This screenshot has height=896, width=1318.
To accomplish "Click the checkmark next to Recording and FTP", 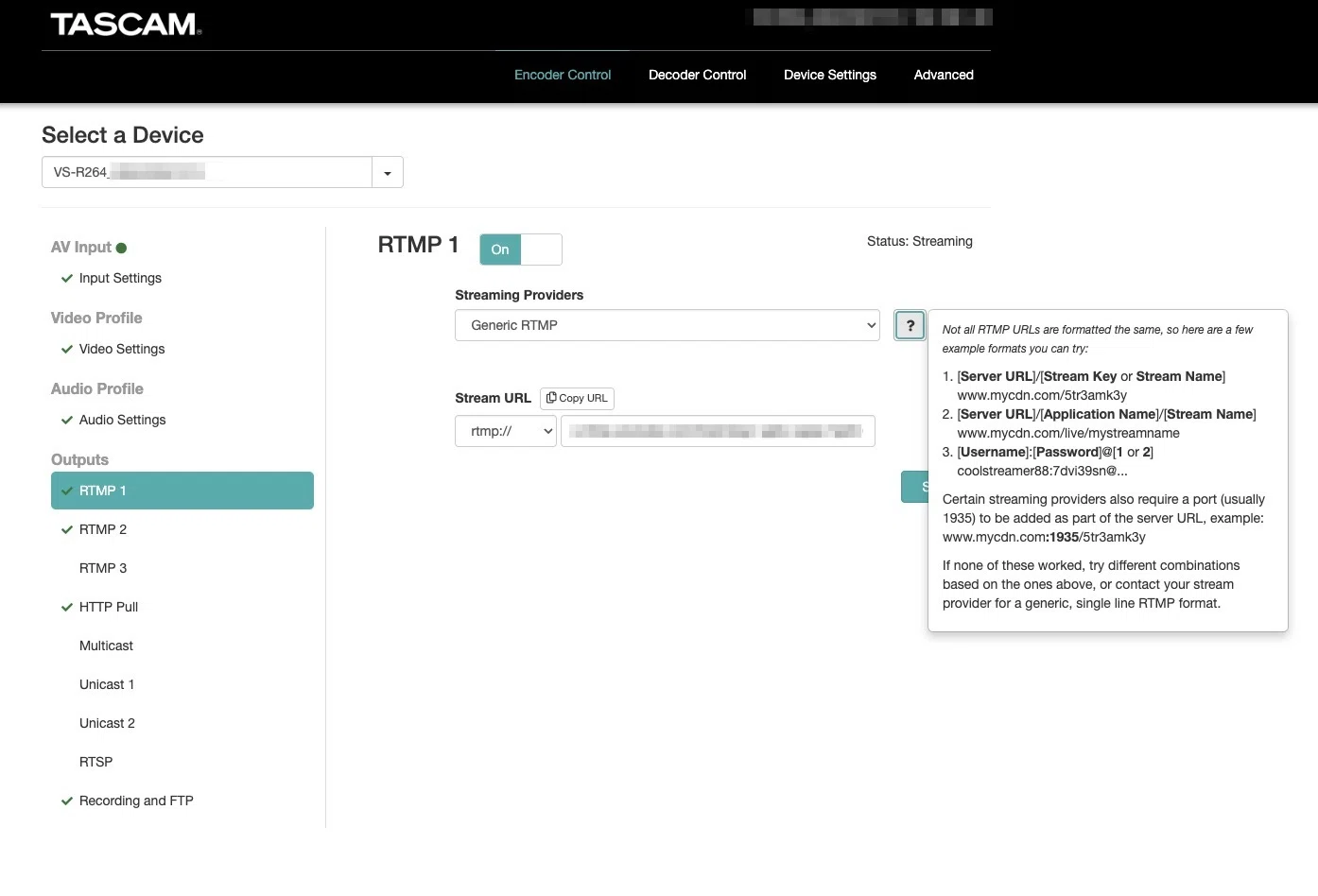I will [x=67, y=801].
